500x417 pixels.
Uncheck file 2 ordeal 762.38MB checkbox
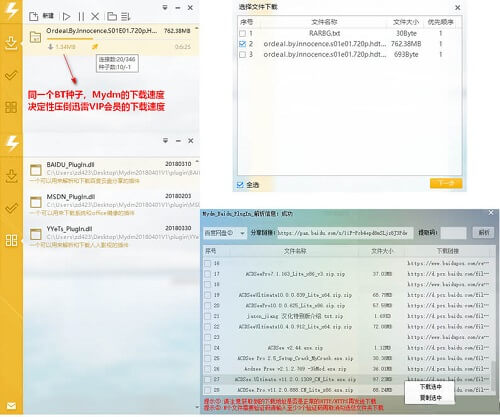tap(242, 44)
